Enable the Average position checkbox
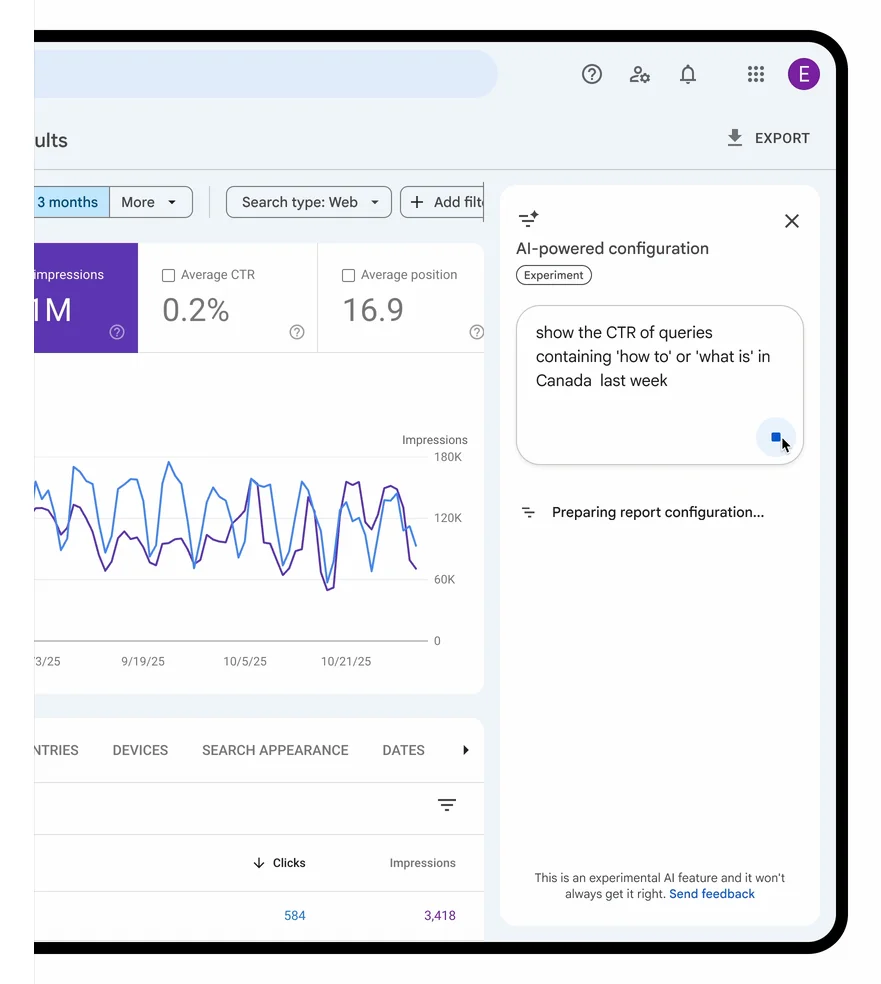Screen dimensions: 881x984 pos(348,275)
